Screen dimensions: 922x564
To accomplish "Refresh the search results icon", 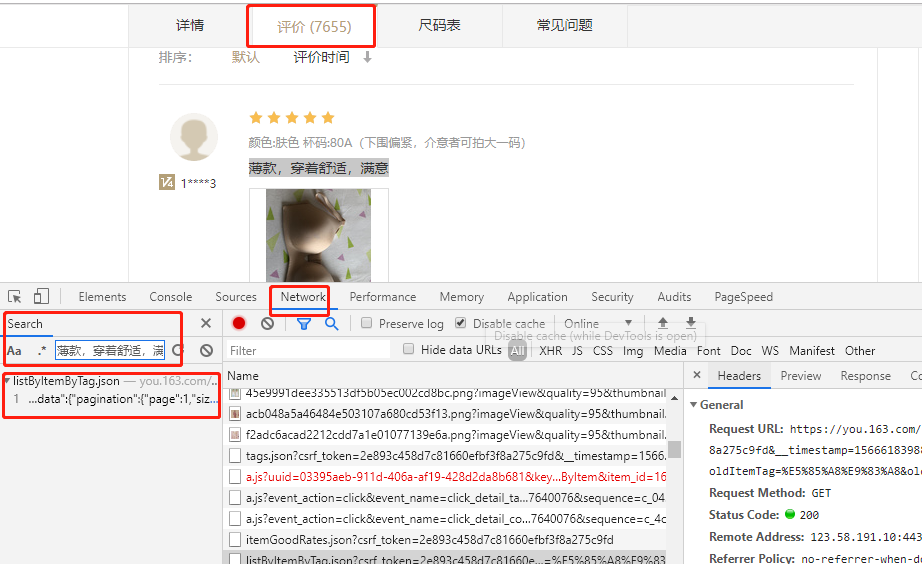I will 178,351.
